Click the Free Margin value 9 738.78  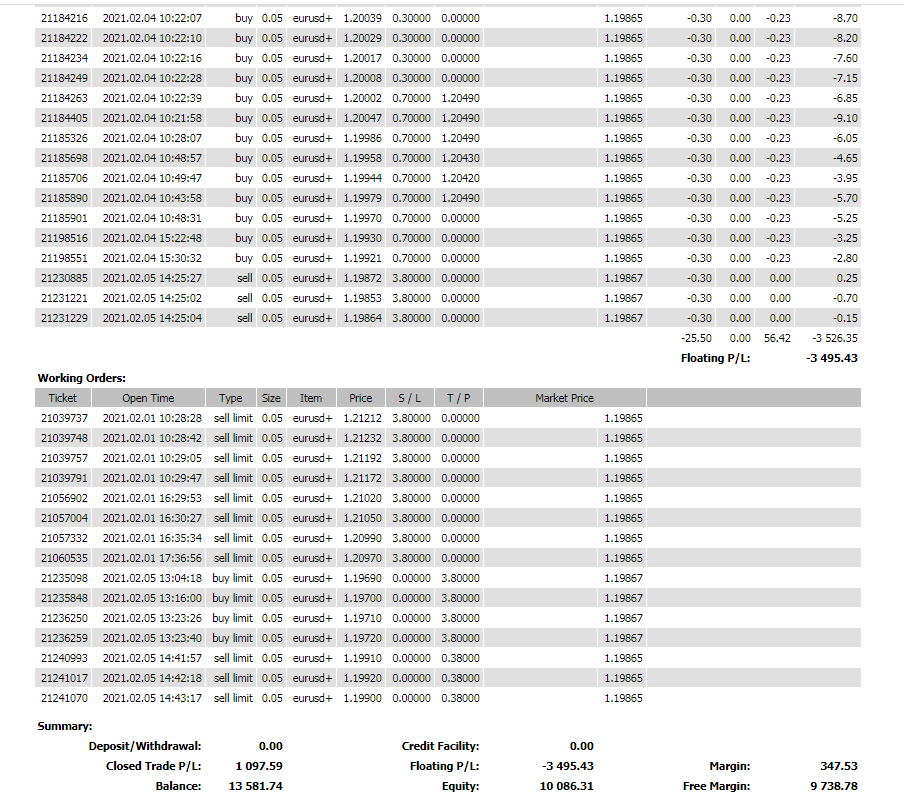831,786
